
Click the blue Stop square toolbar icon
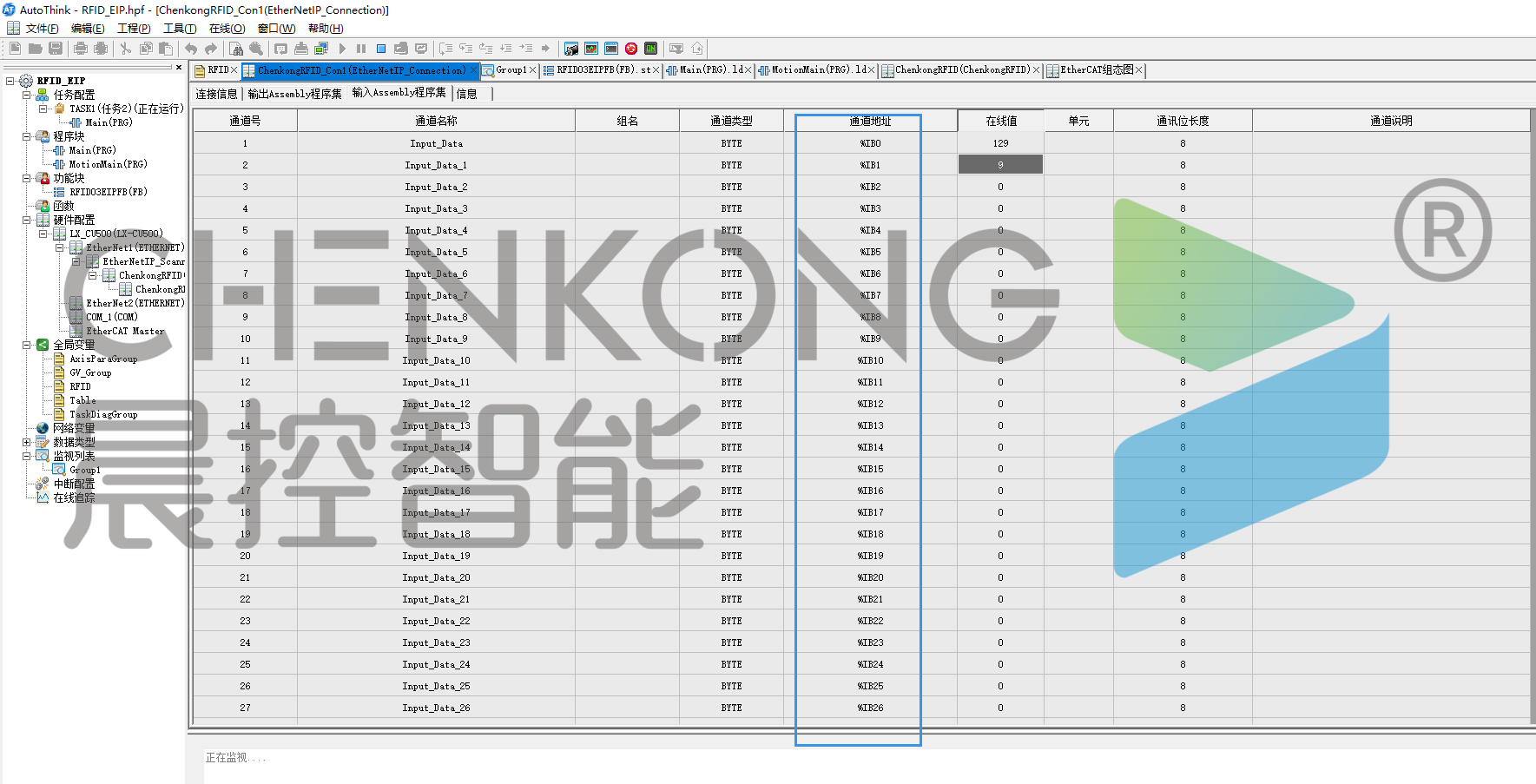(381, 49)
